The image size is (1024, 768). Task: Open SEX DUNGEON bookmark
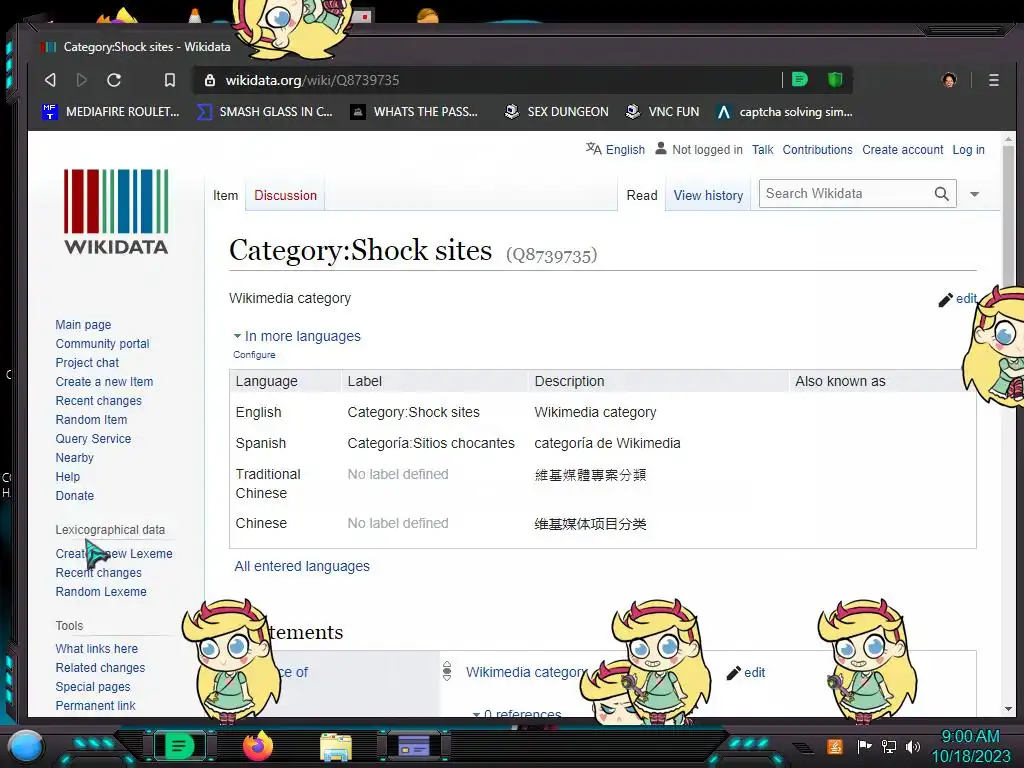556,112
